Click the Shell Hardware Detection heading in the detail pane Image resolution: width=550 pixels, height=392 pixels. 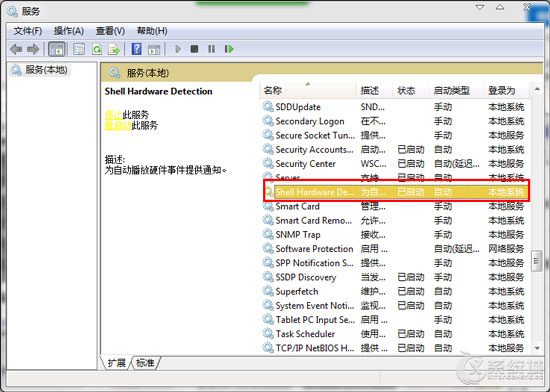pos(159,91)
